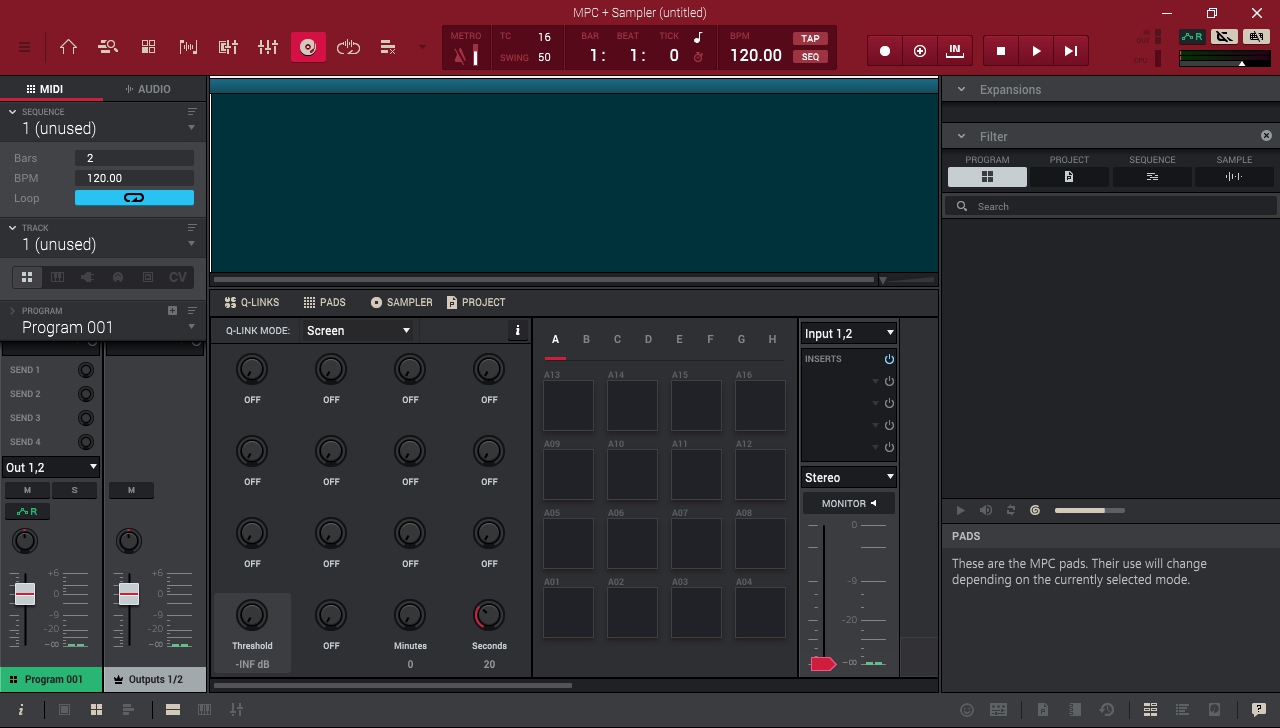Viewport: 1280px width, 728px height.
Task: Go to Main mode via the home icon
Action: pyautogui.click(x=68, y=47)
